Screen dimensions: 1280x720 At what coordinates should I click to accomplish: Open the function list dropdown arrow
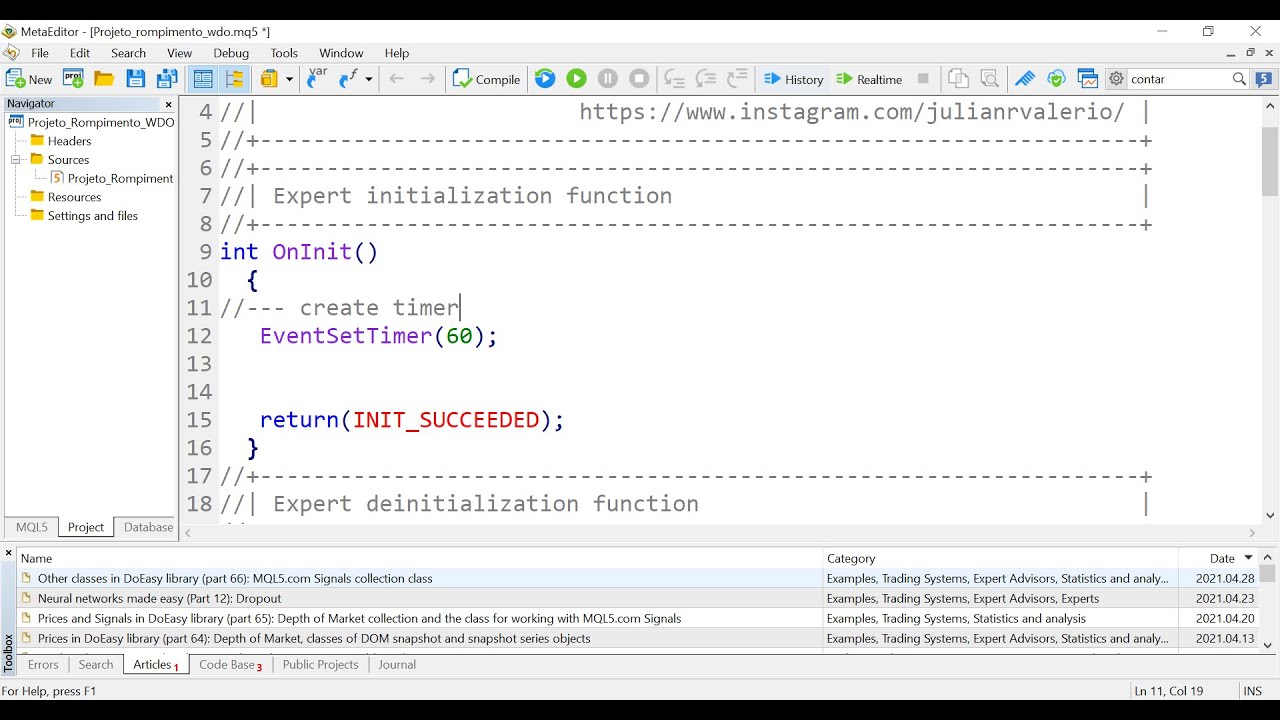click(369, 79)
